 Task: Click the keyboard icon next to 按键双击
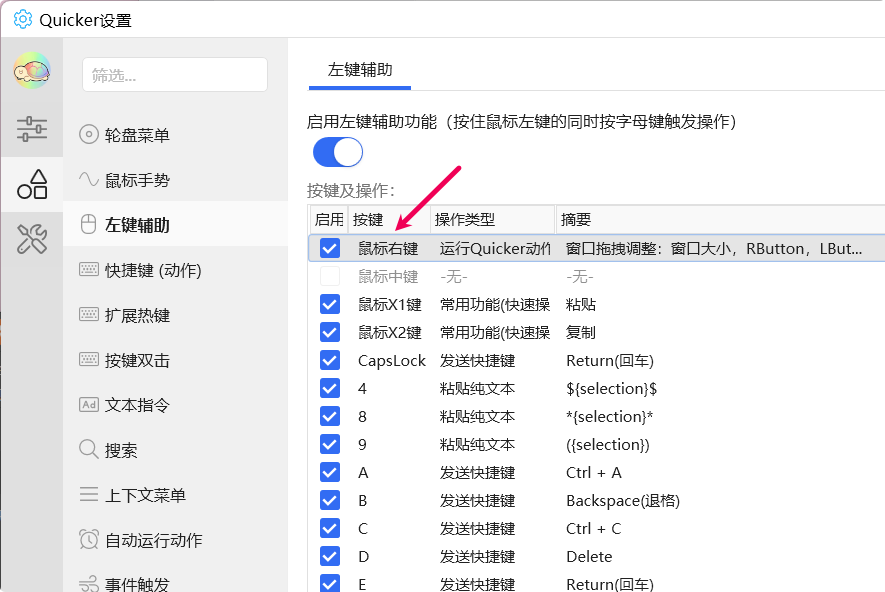[89, 359]
